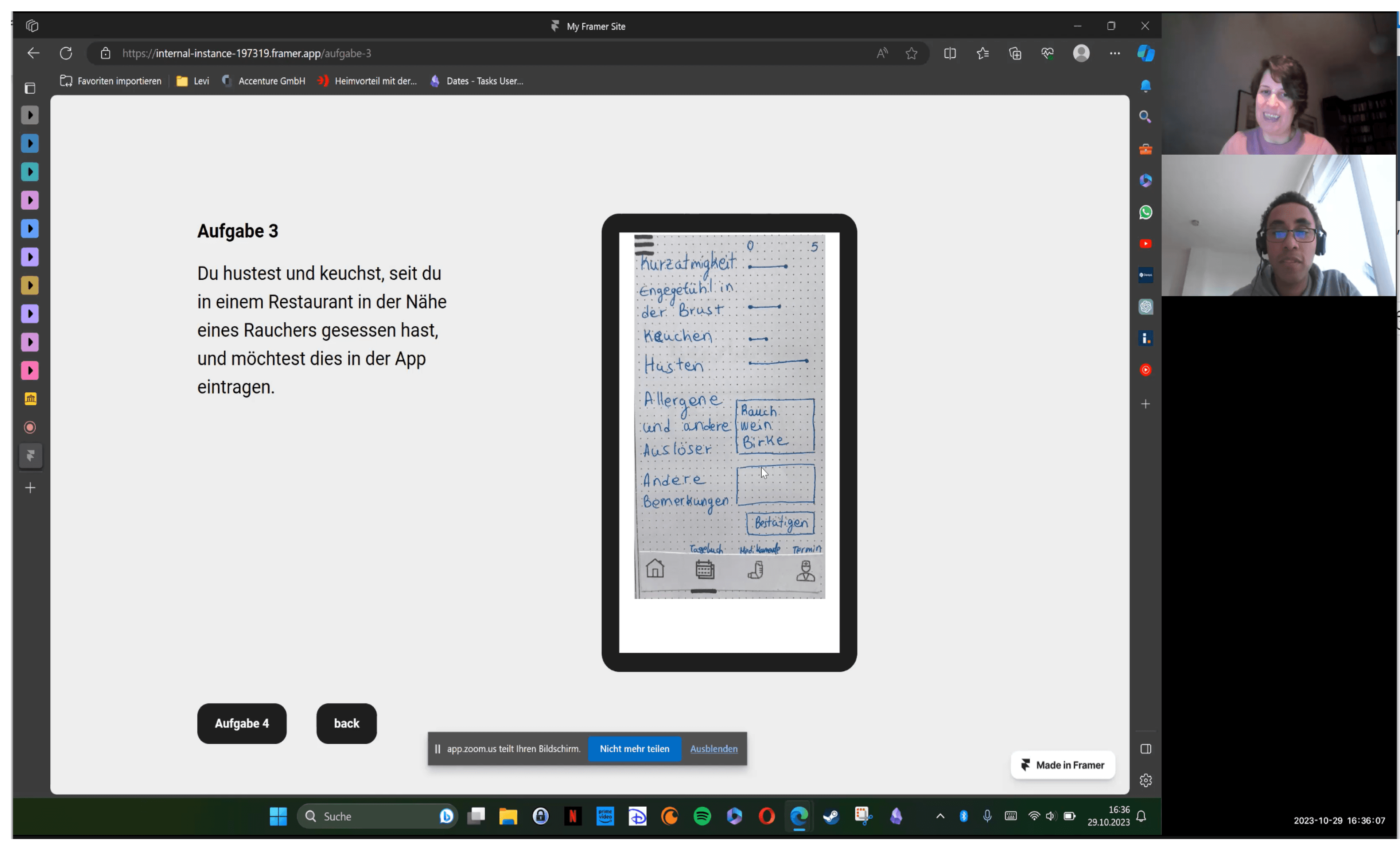Open the split screen icon
The width and height of the screenshot is (1400, 846).
pyautogui.click(x=950, y=53)
